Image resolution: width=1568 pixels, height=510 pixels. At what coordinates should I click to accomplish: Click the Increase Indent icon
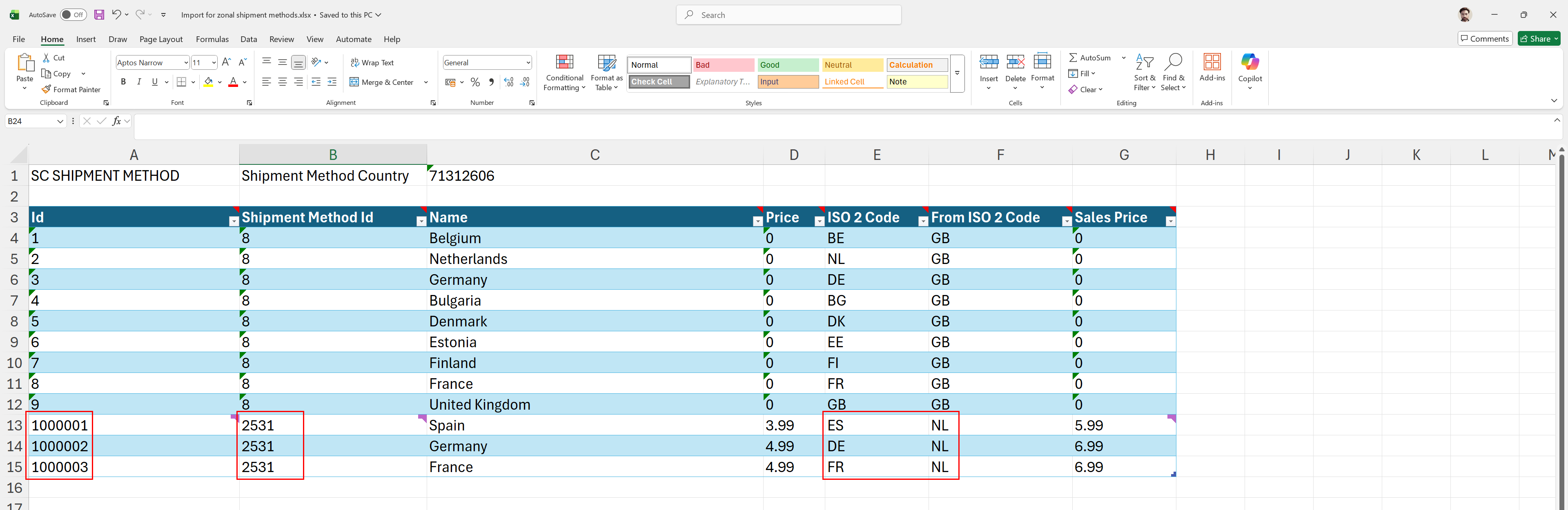[x=332, y=82]
